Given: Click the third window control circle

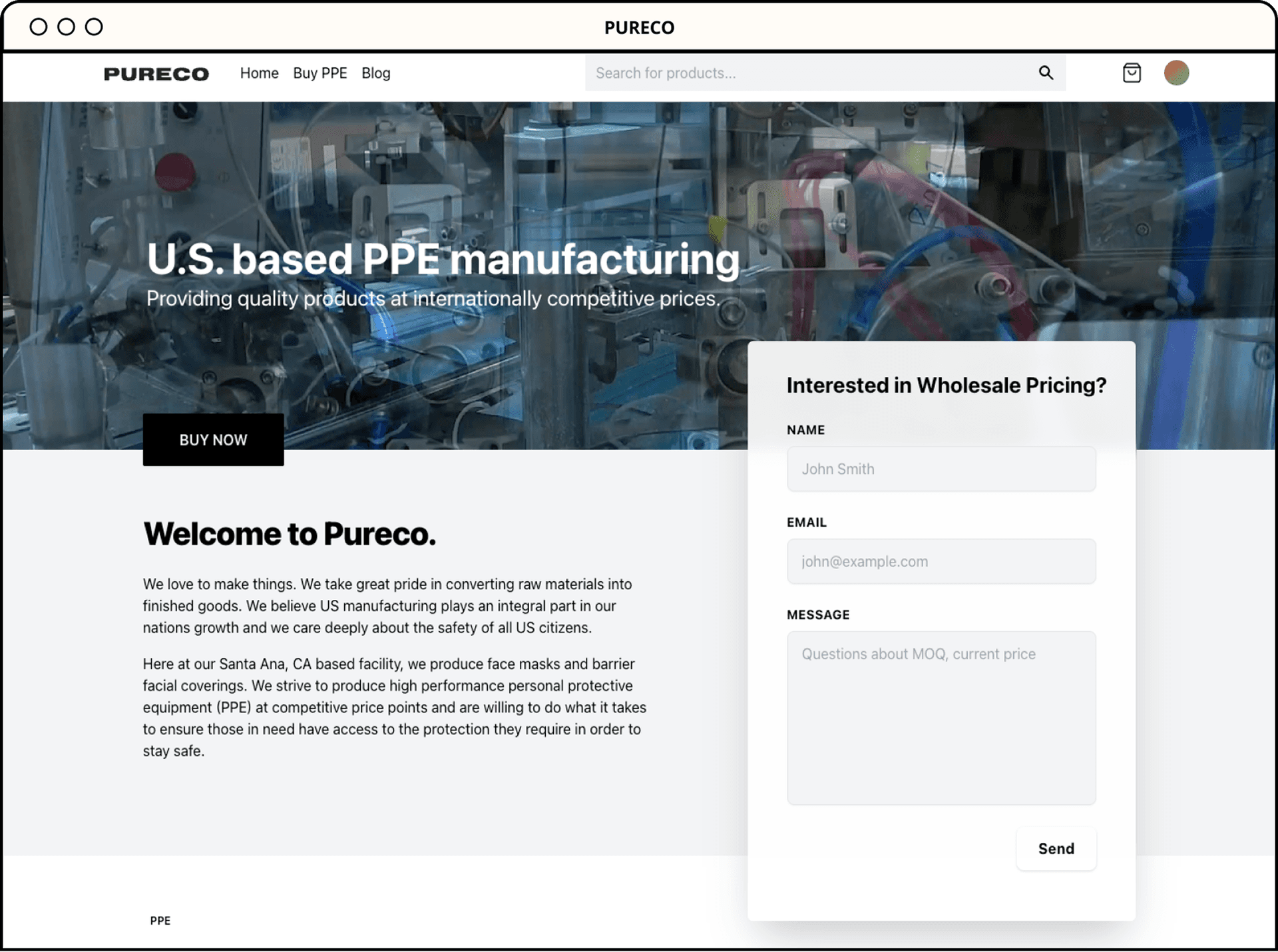Looking at the screenshot, I should (94, 27).
